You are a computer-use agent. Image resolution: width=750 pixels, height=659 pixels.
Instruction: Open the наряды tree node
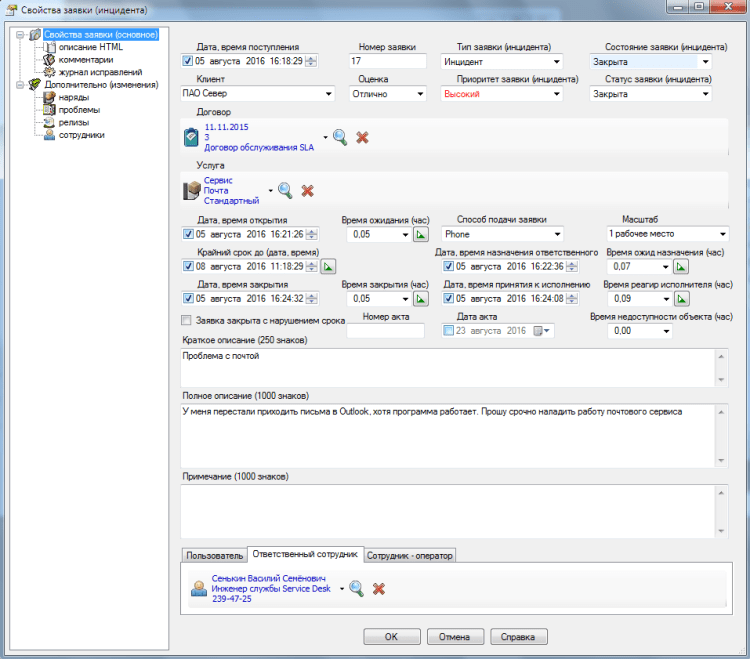[x=74, y=97]
